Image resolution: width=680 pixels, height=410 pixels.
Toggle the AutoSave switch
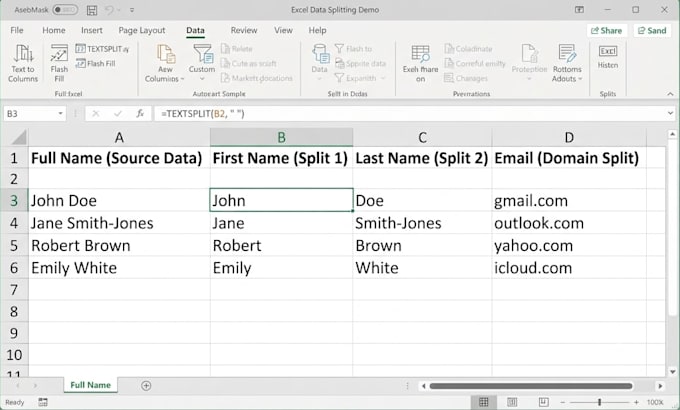[x=65, y=10]
